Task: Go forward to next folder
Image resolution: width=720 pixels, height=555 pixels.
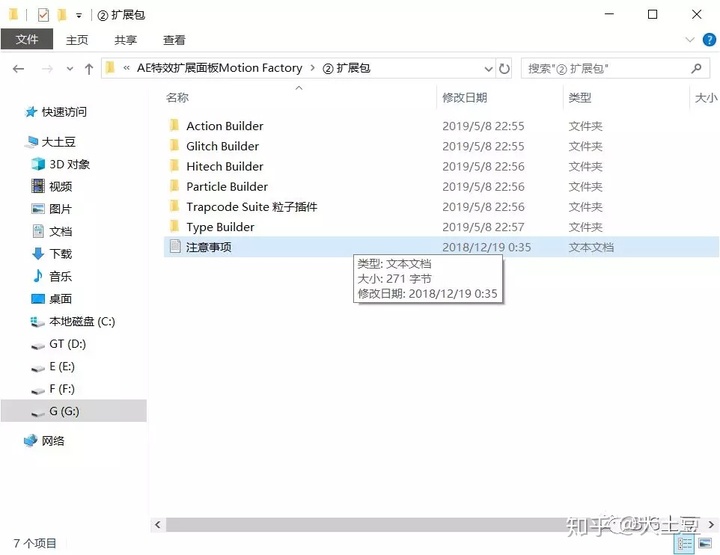Action: [x=47, y=69]
